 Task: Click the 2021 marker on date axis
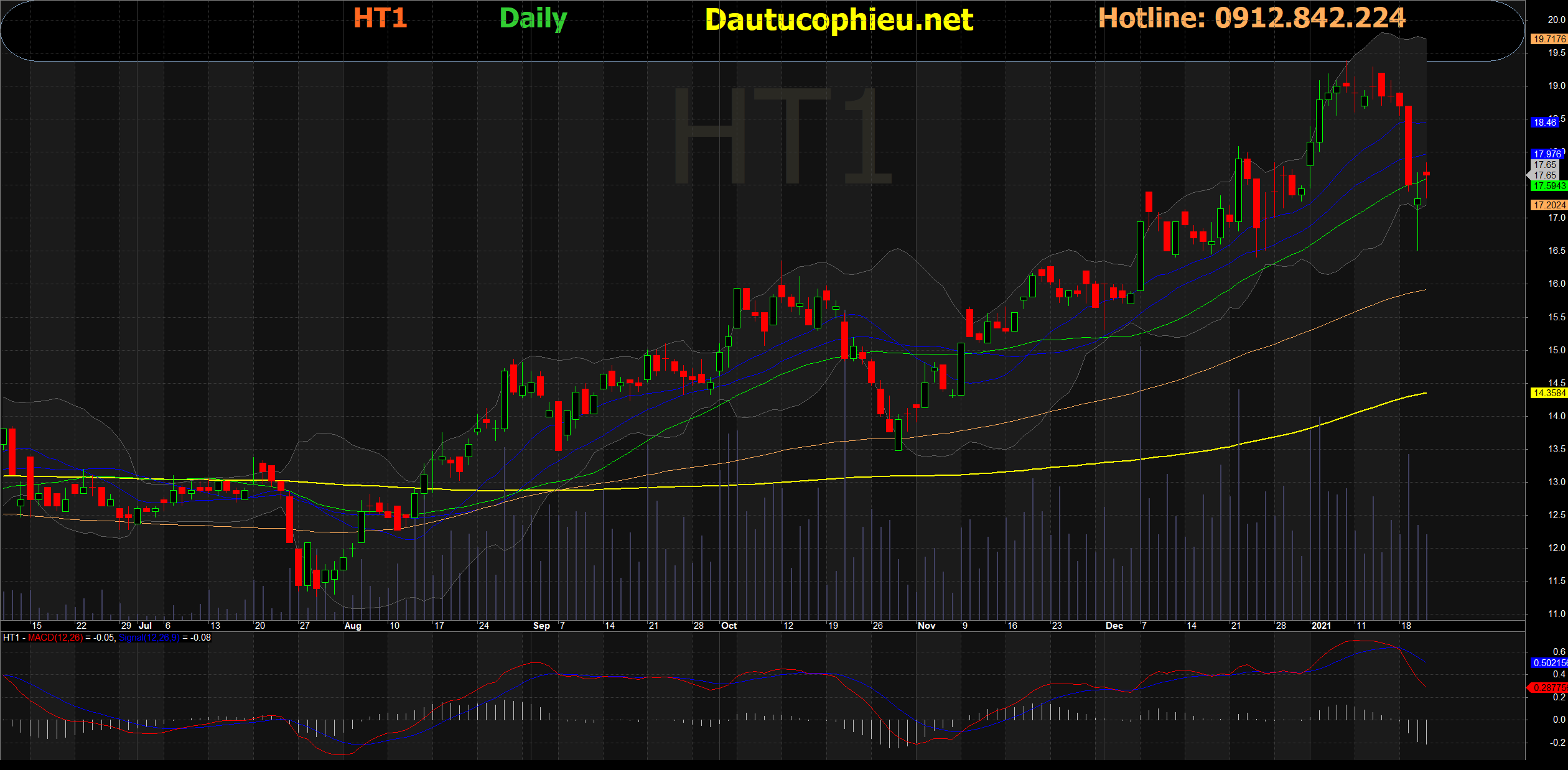[1321, 626]
